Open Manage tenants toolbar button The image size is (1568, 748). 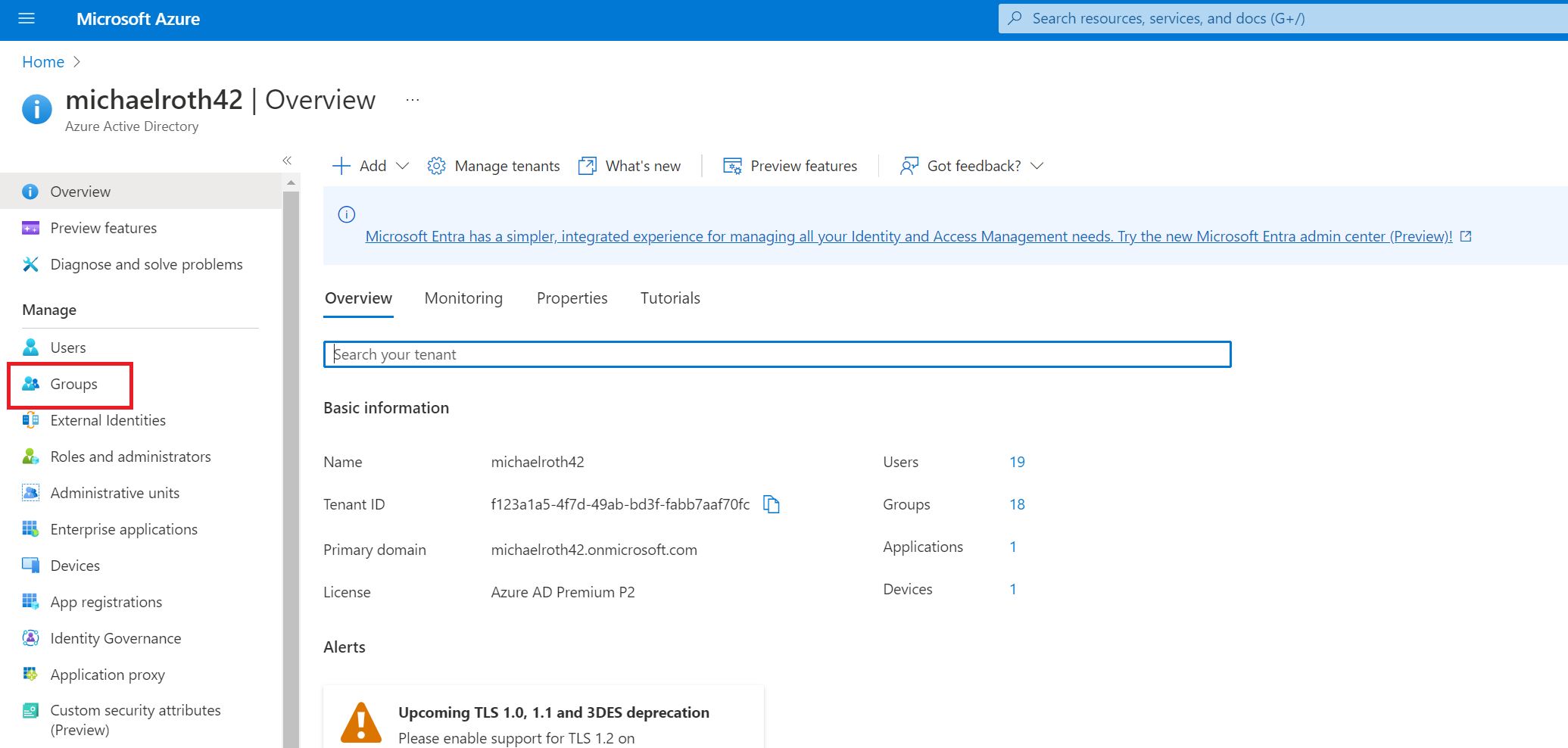(494, 166)
